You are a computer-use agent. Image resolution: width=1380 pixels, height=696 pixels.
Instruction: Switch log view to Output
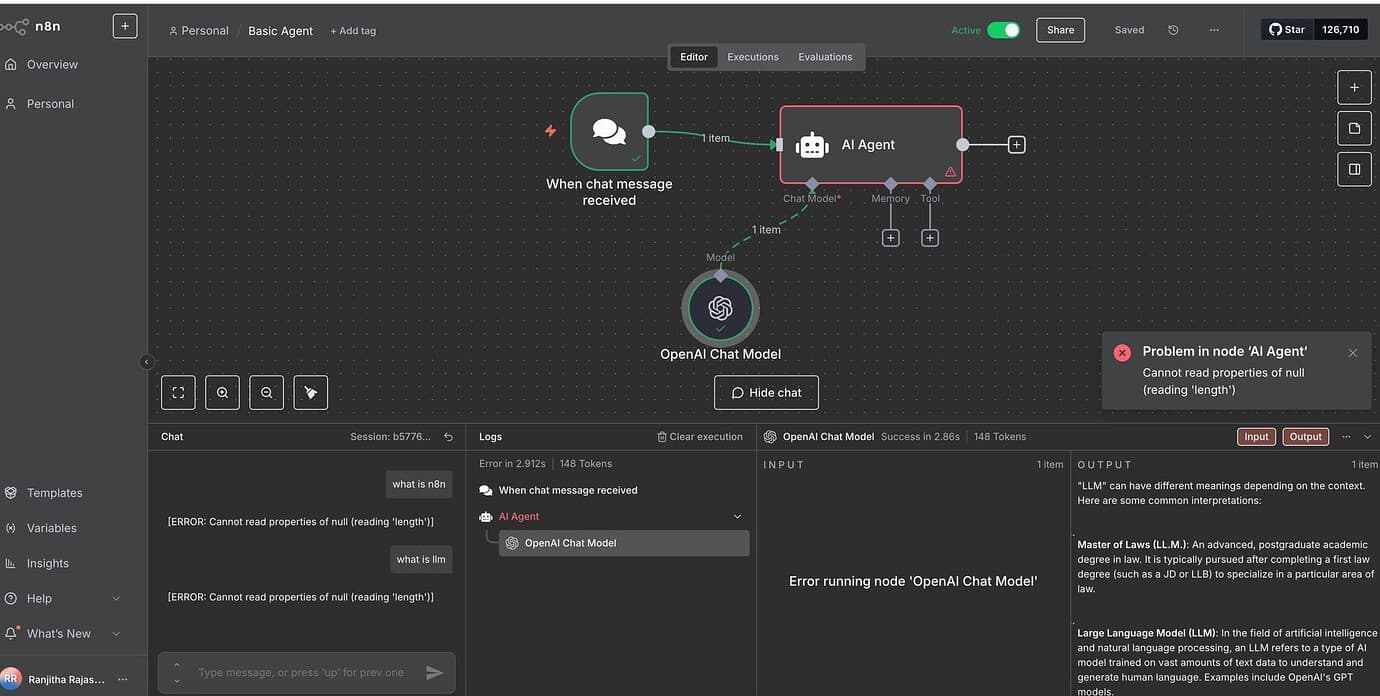pos(1305,437)
